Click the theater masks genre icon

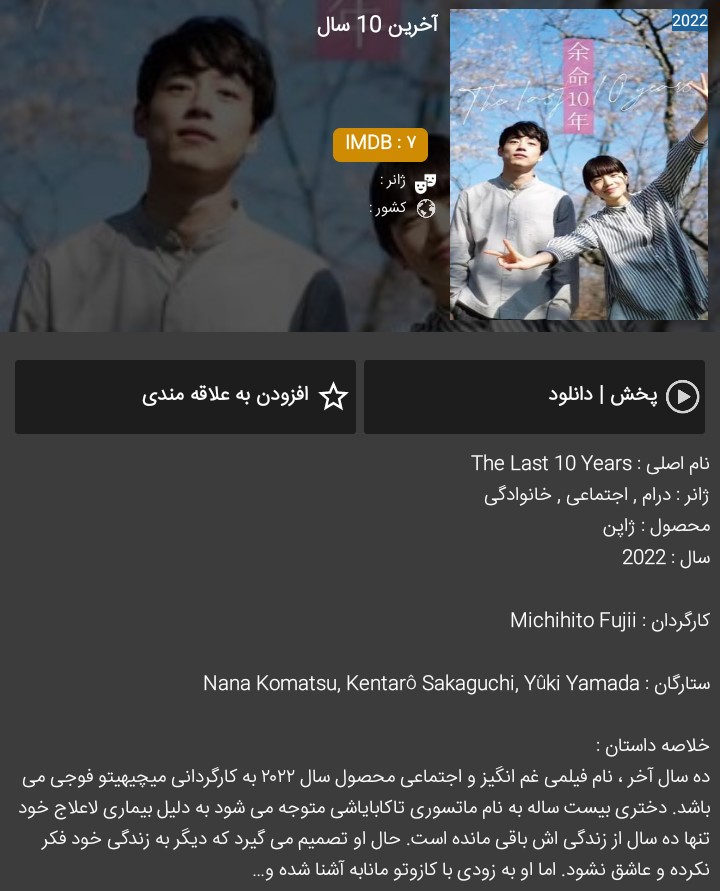click(x=425, y=183)
